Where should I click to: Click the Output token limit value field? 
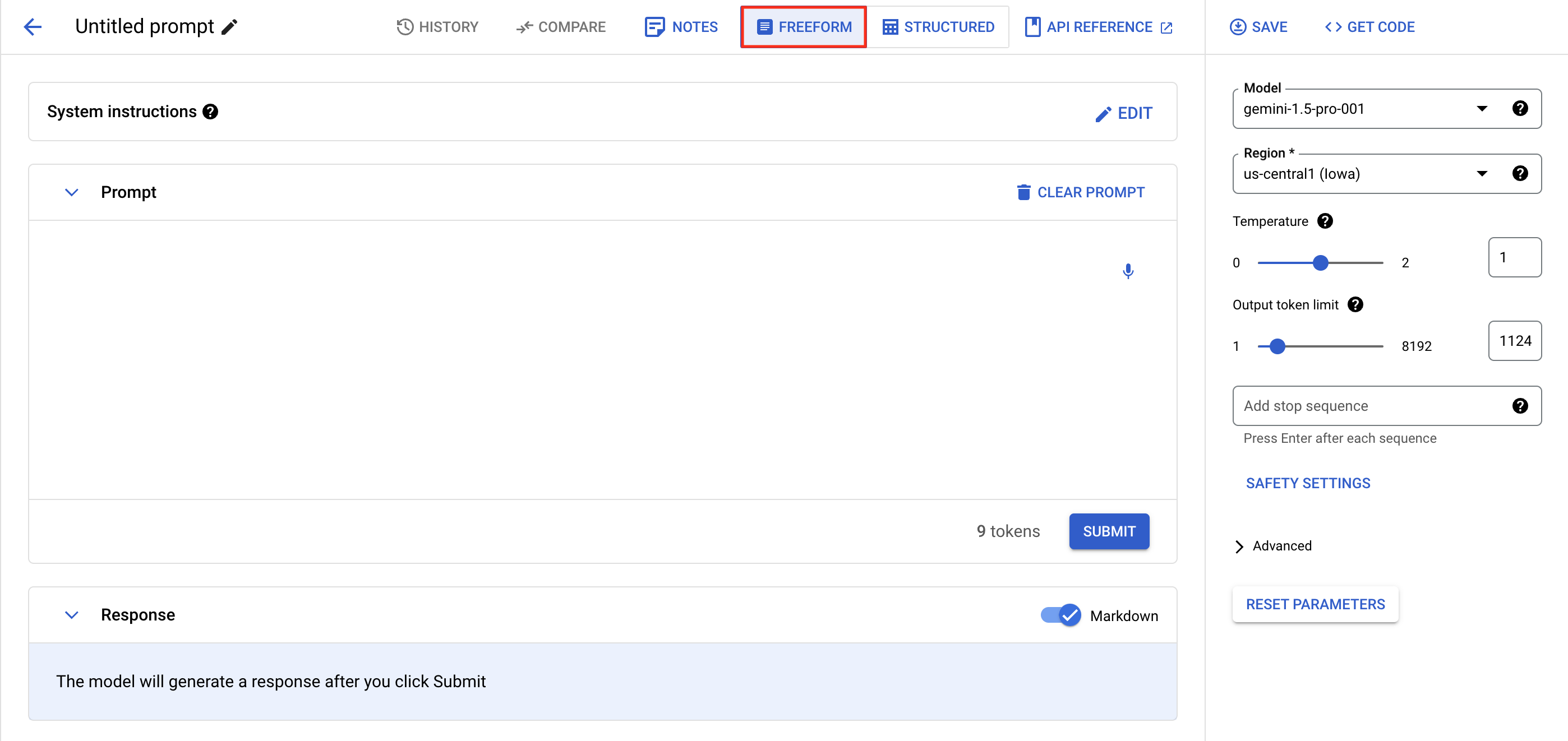1514,341
